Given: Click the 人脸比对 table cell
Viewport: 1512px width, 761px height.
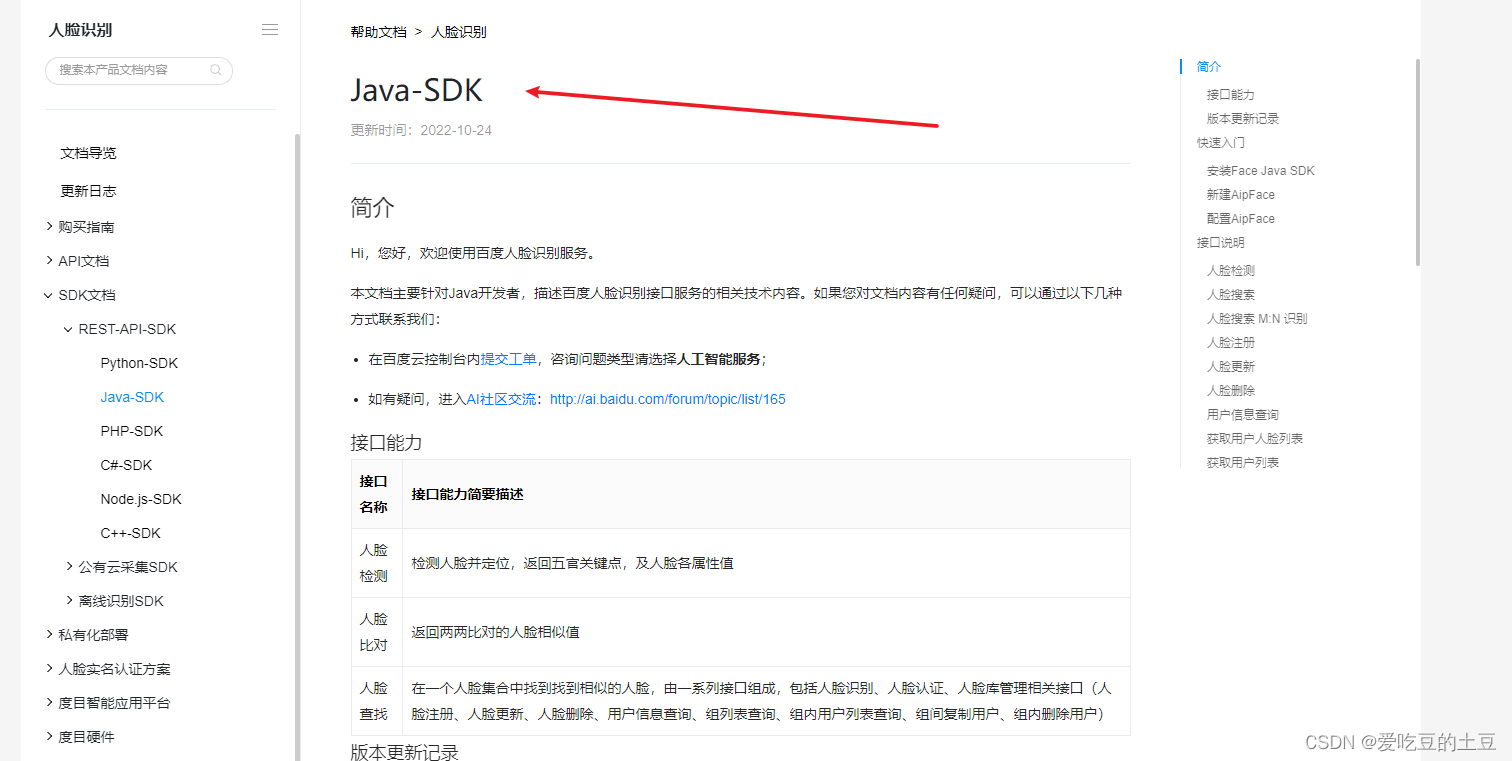Looking at the screenshot, I should coord(376,632).
